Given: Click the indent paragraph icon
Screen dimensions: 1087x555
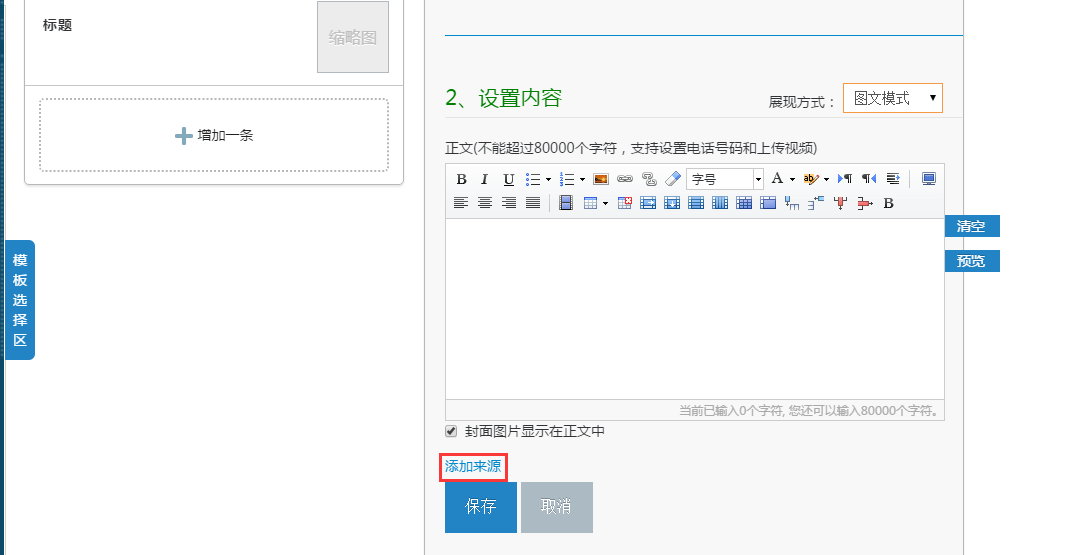Looking at the screenshot, I should point(893,179).
